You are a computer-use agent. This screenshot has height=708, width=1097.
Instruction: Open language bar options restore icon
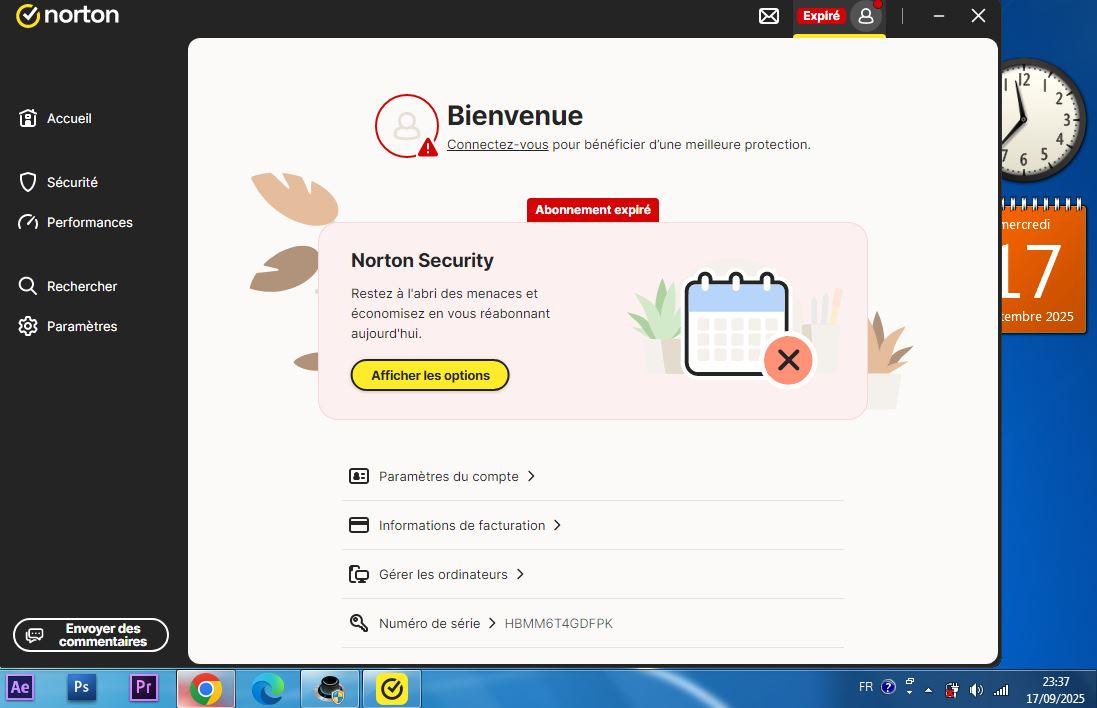pyautogui.click(x=910, y=681)
